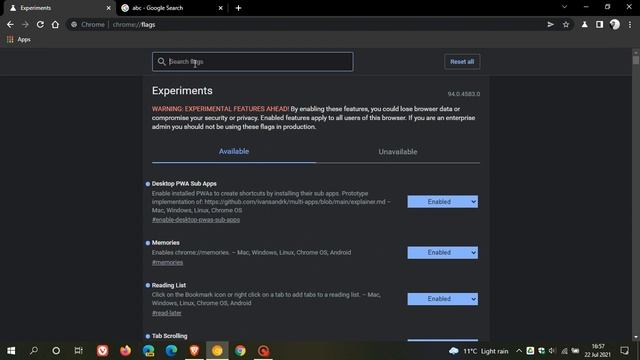This screenshot has width=640, height=360.
Task: Switch to the Available flags tab
Action: click(234, 152)
